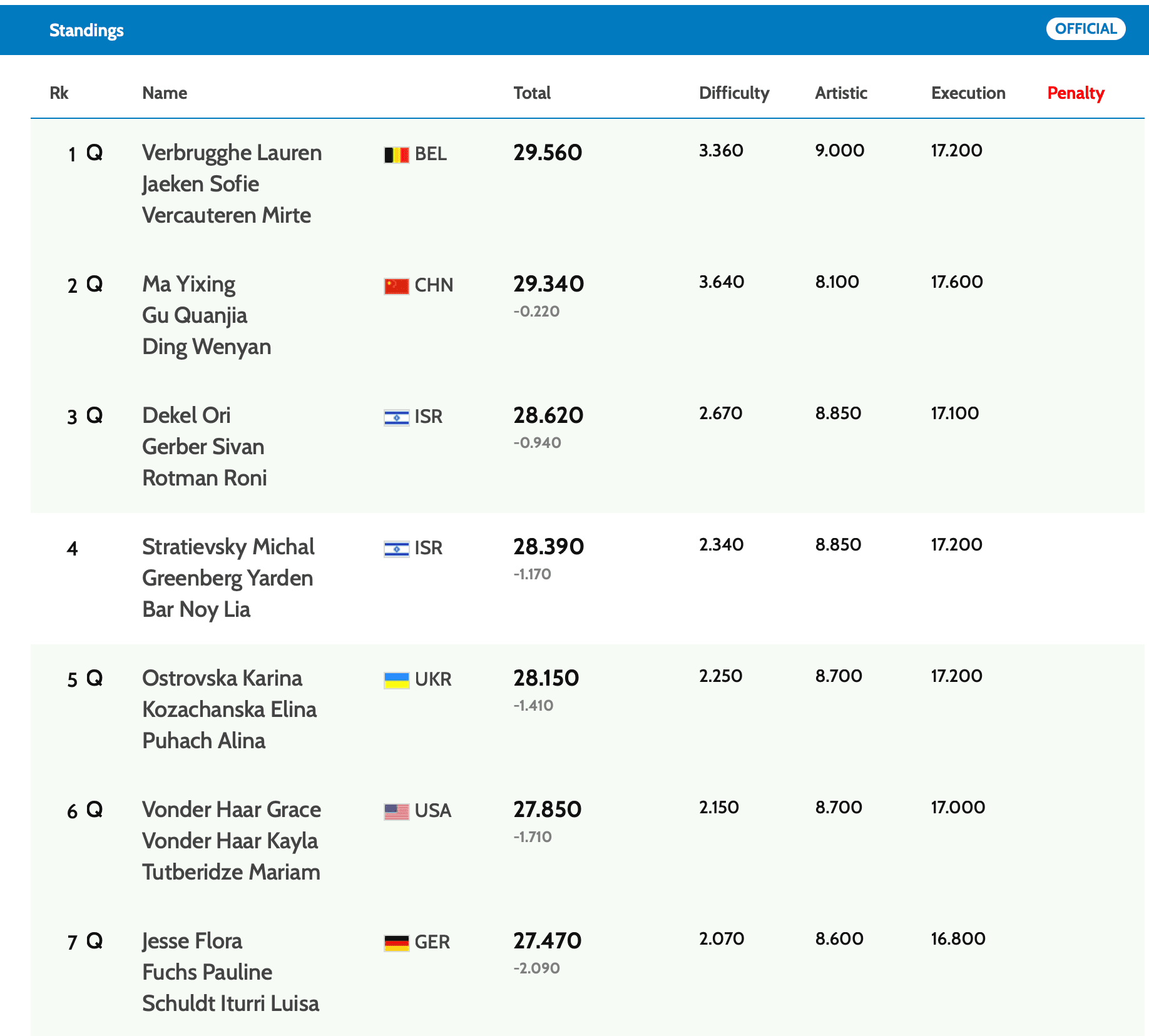Image resolution: width=1149 pixels, height=1036 pixels.
Task: Click the OFFICIAL status badge
Action: [1085, 29]
